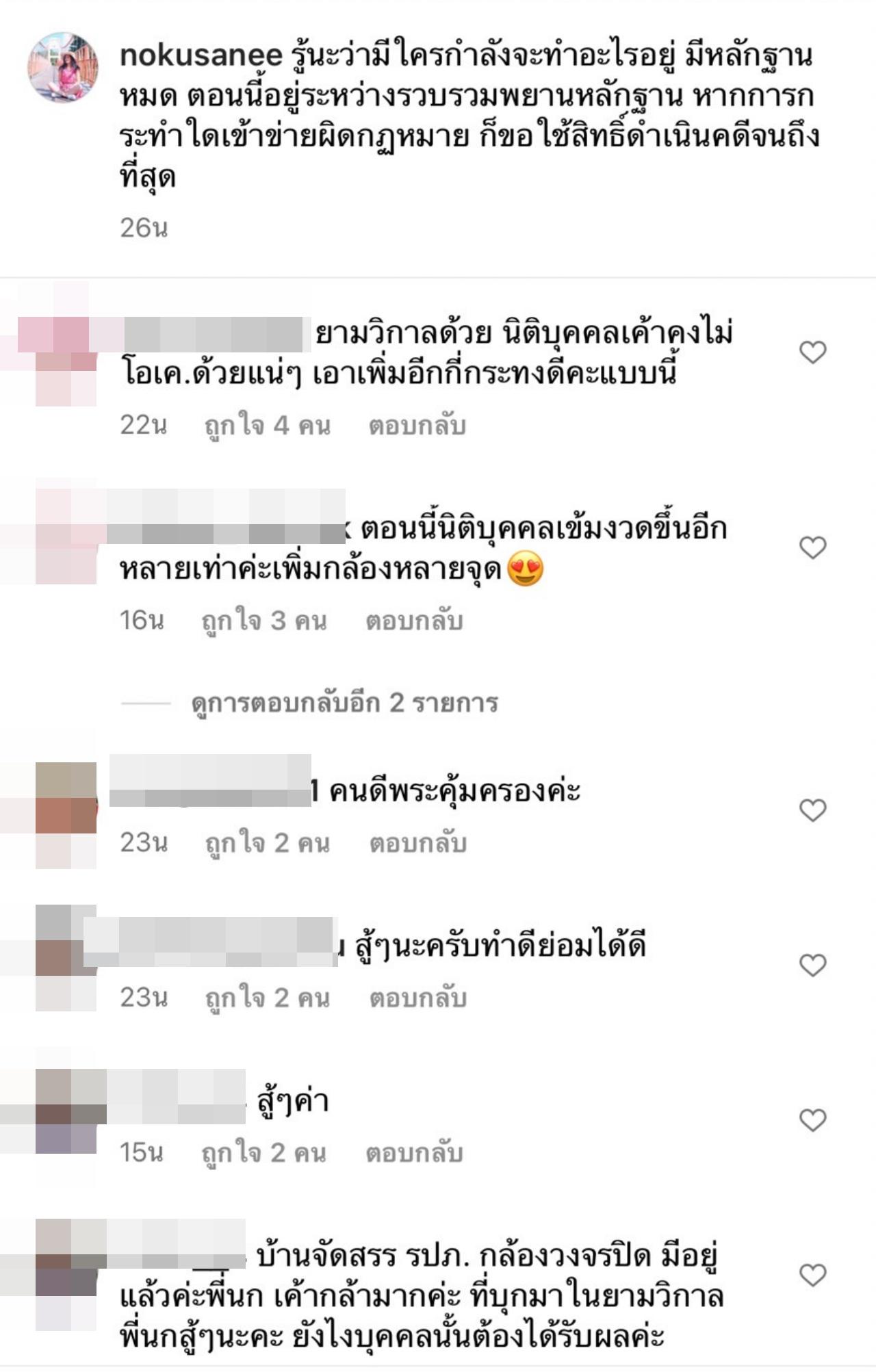Image resolution: width=876 pixels, height=1372 pixels.
Task: Open nokusanee profile picture
Action: 62,67
